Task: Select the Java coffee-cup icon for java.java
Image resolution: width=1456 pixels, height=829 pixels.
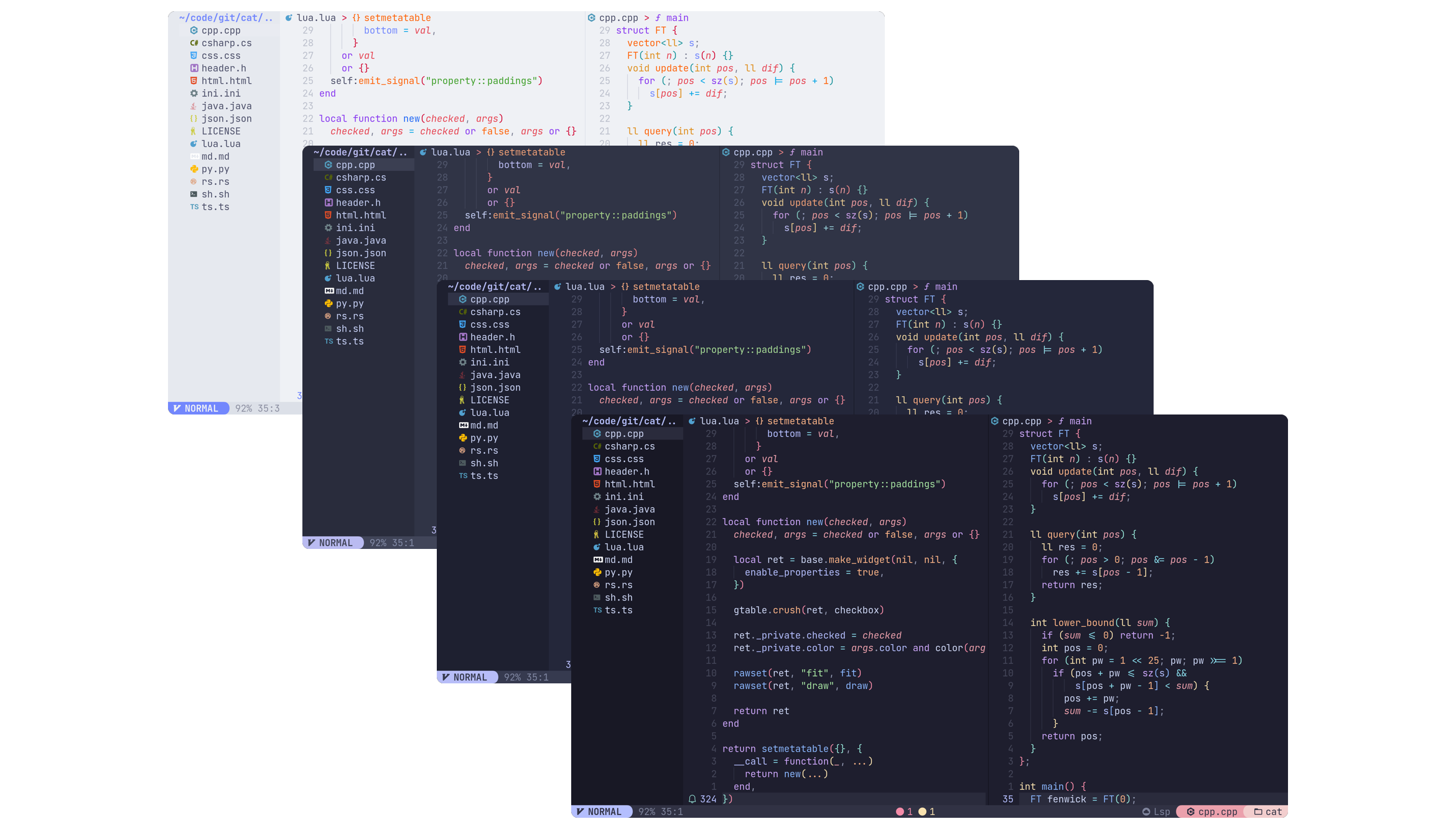Action: coord(597,509)
